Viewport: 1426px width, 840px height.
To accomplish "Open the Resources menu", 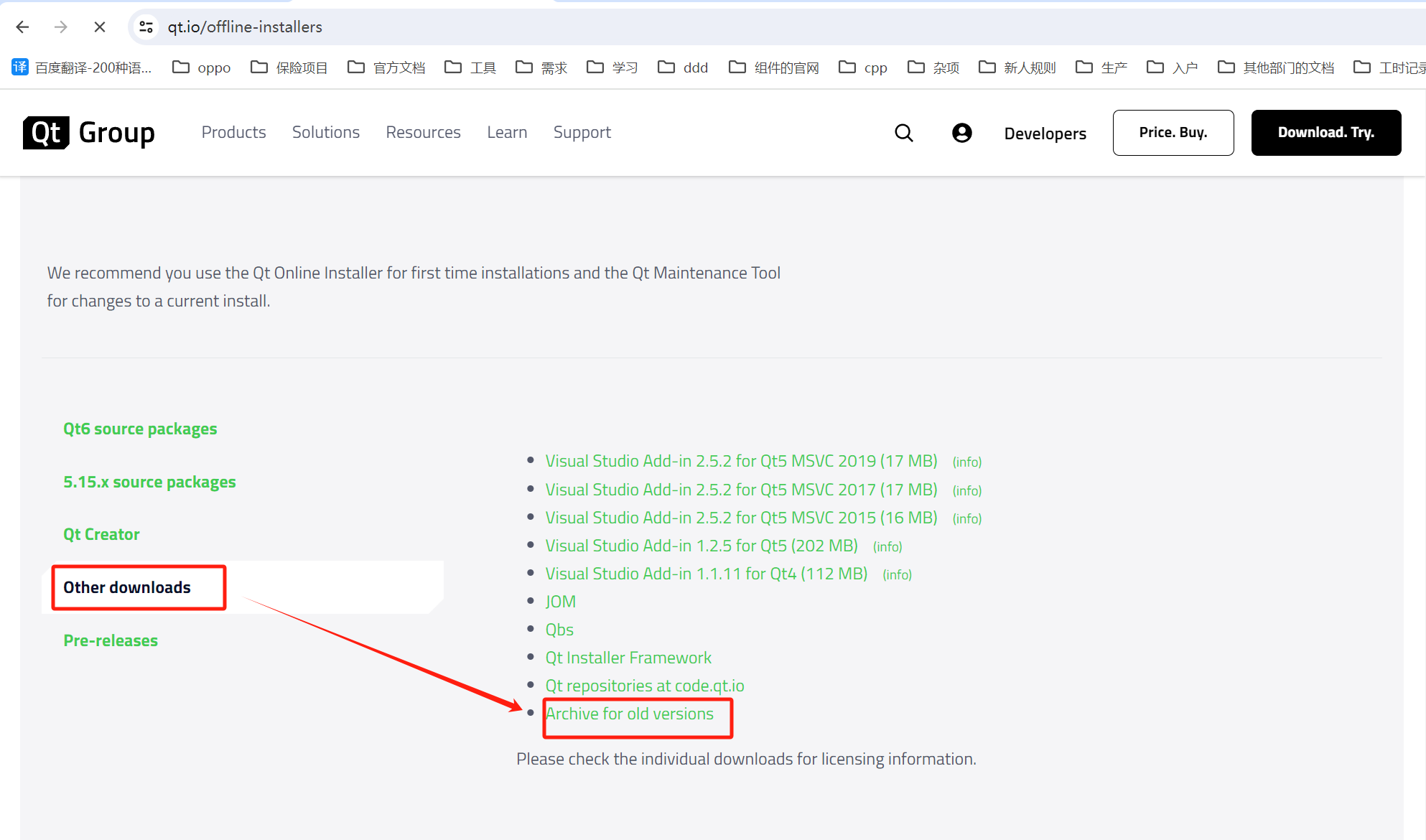I will [x=423, y=133].
